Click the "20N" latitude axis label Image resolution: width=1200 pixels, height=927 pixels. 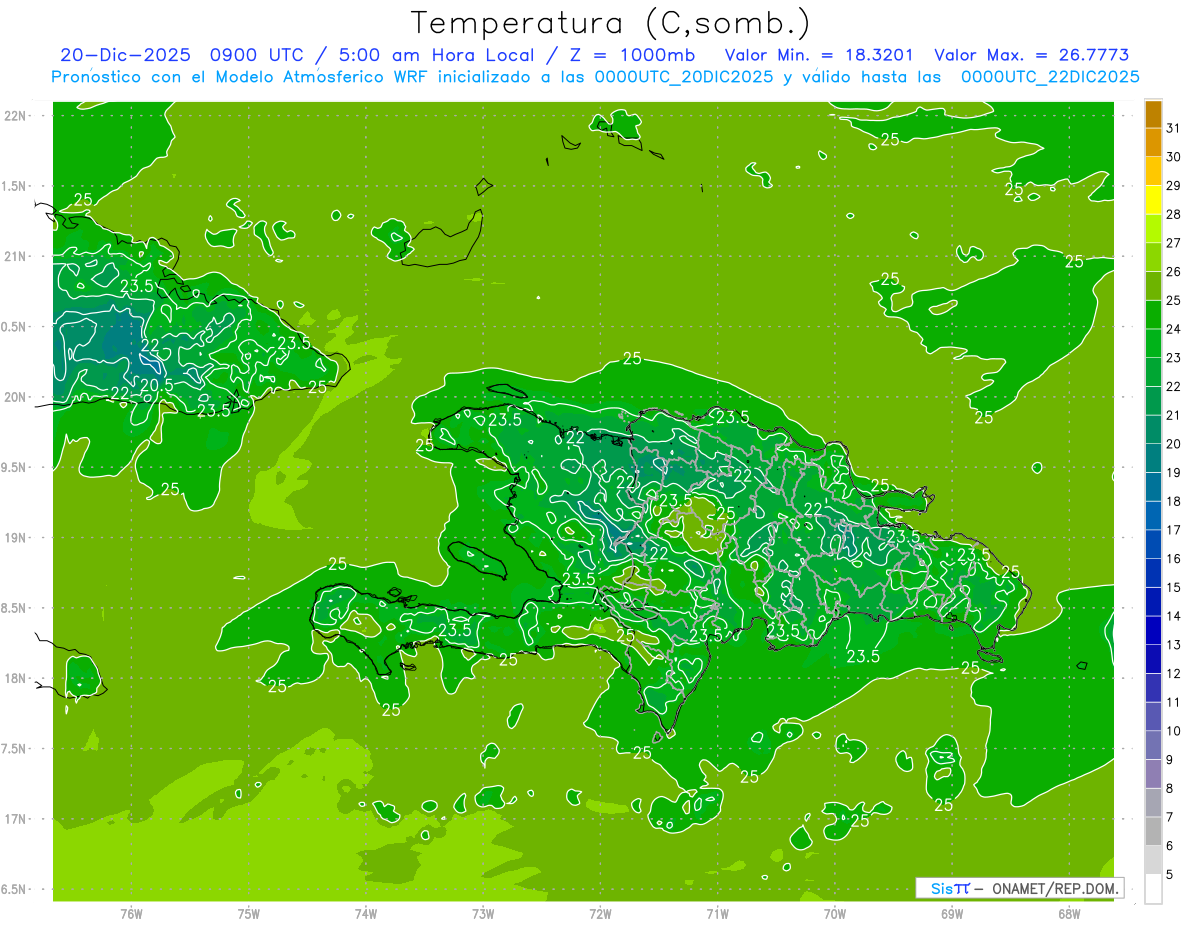15,397
